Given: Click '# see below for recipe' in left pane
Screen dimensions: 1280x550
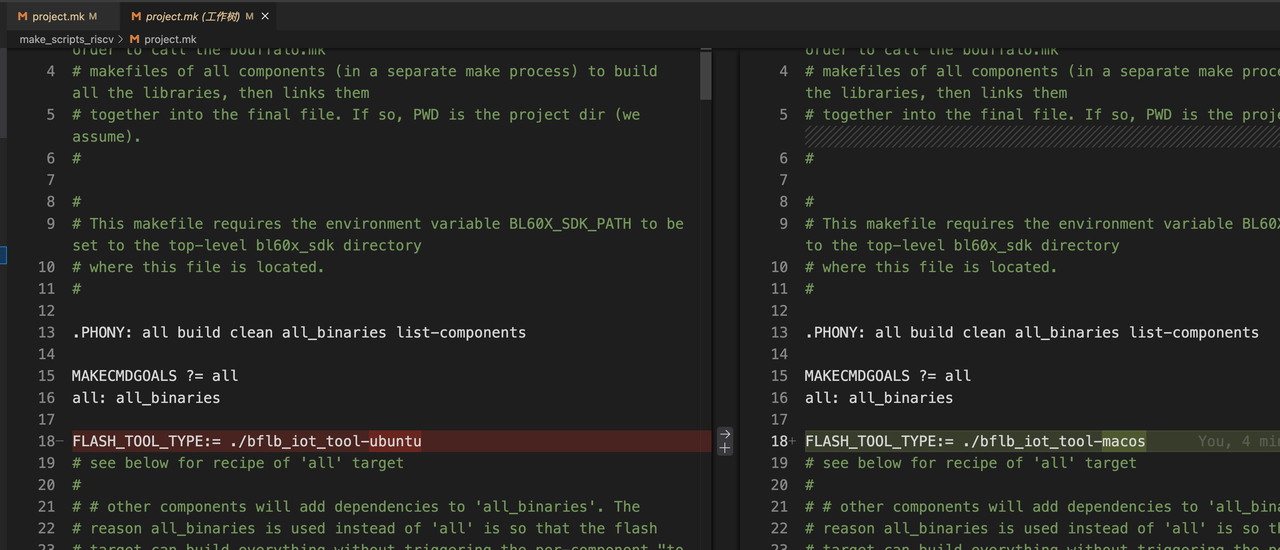Looking at the screenshot, I should click(x=238, y=463).
